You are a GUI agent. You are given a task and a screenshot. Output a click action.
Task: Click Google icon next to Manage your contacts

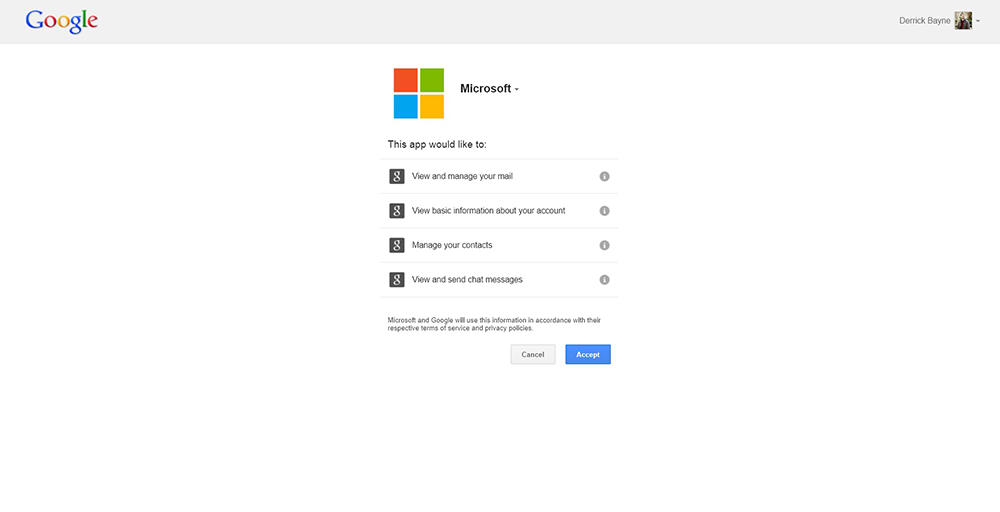(397, 245)
